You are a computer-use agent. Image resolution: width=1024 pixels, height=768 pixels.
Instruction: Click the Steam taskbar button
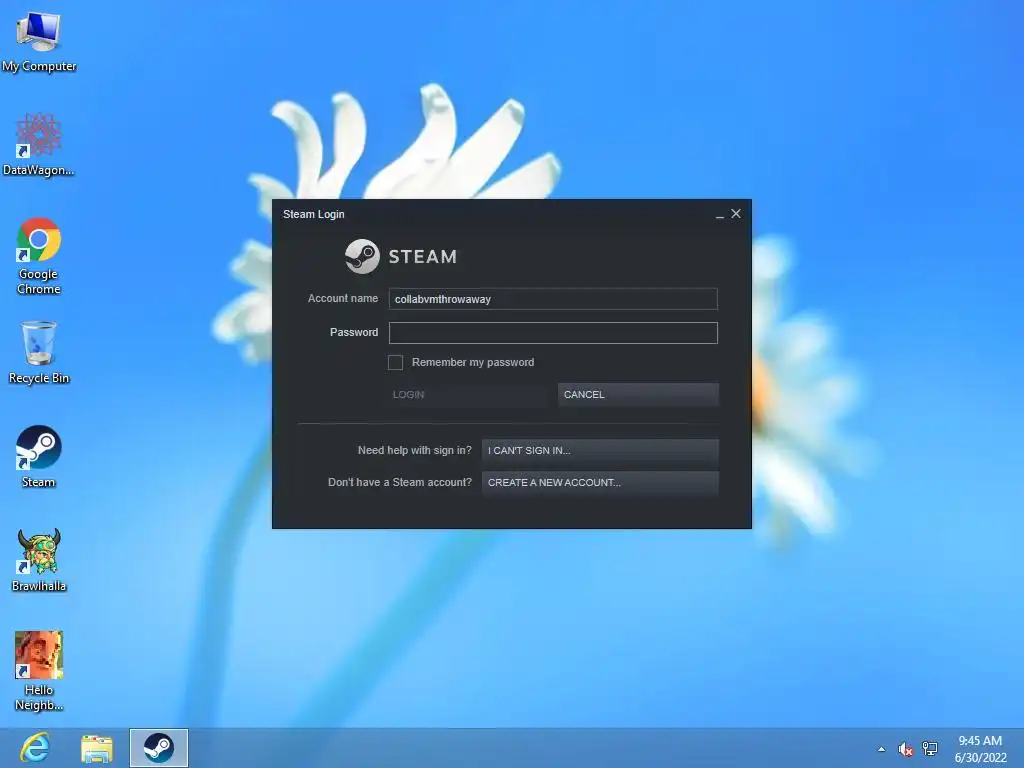click(159, 748)
